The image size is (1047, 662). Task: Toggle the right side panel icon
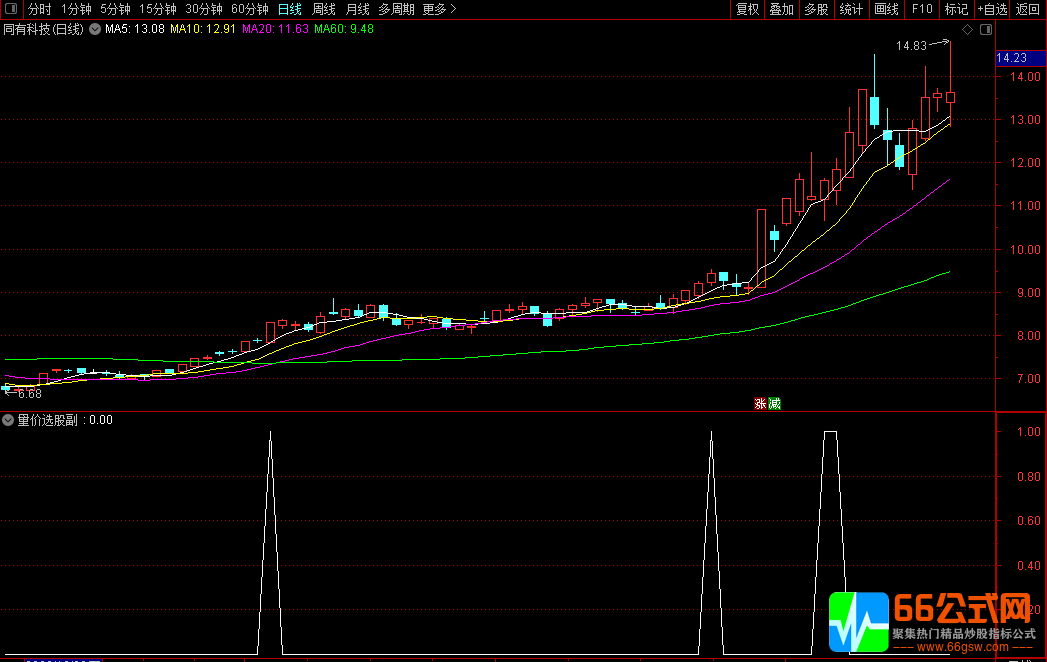[986, 29]
